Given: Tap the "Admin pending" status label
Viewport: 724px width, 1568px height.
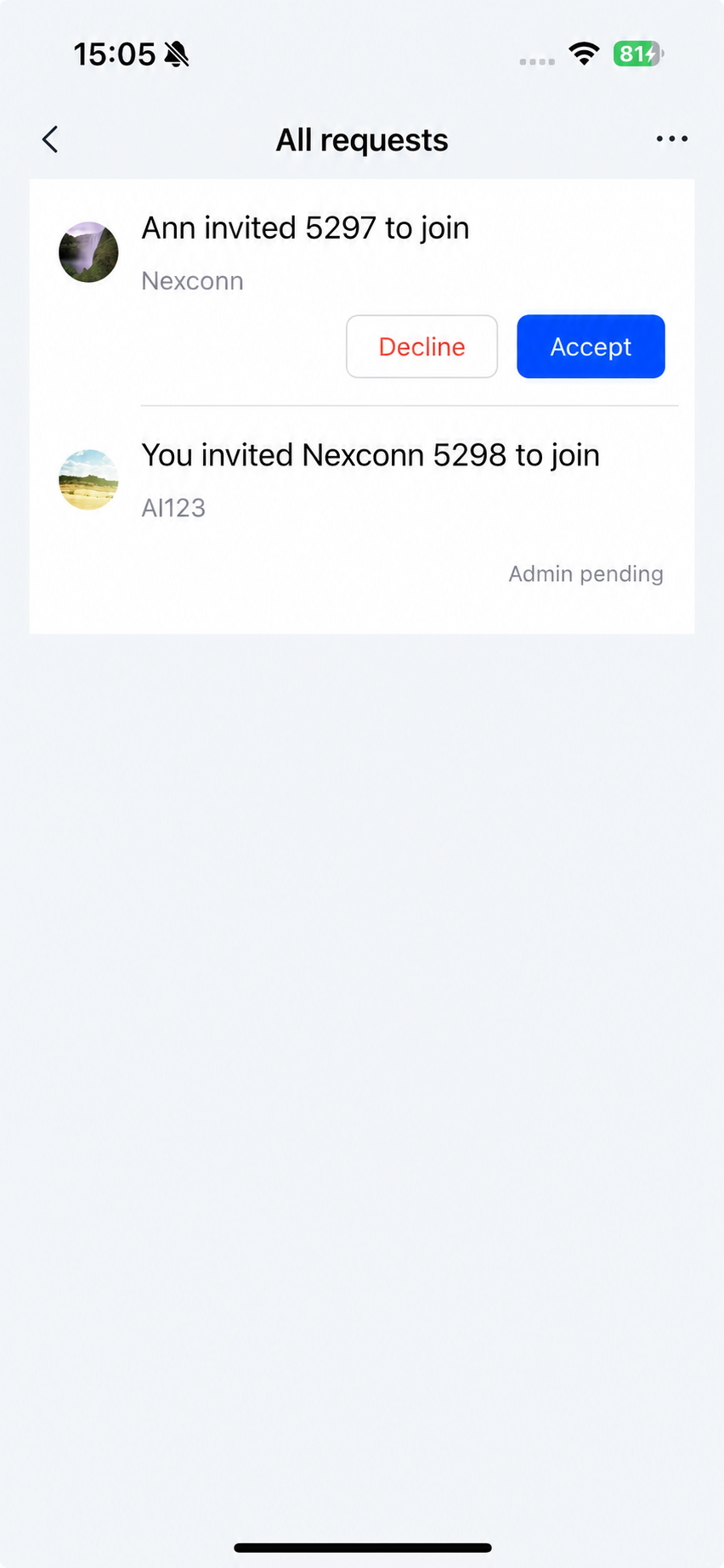Looking at the screenshot, I should (585, 574).
